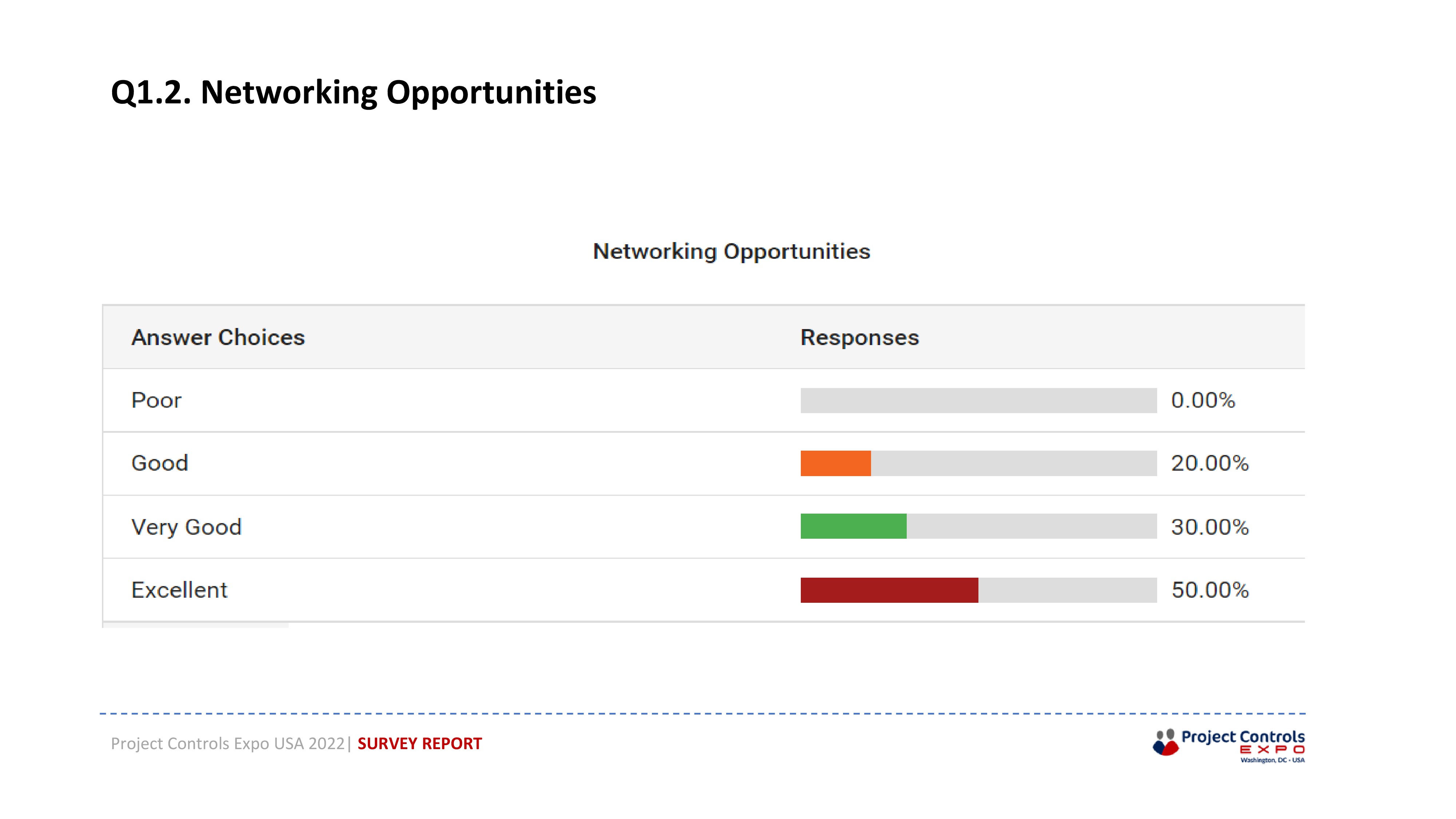Click Project Controls Expo USA 2022 footer
Screen dimensions: 1456x819
point(228,743)
